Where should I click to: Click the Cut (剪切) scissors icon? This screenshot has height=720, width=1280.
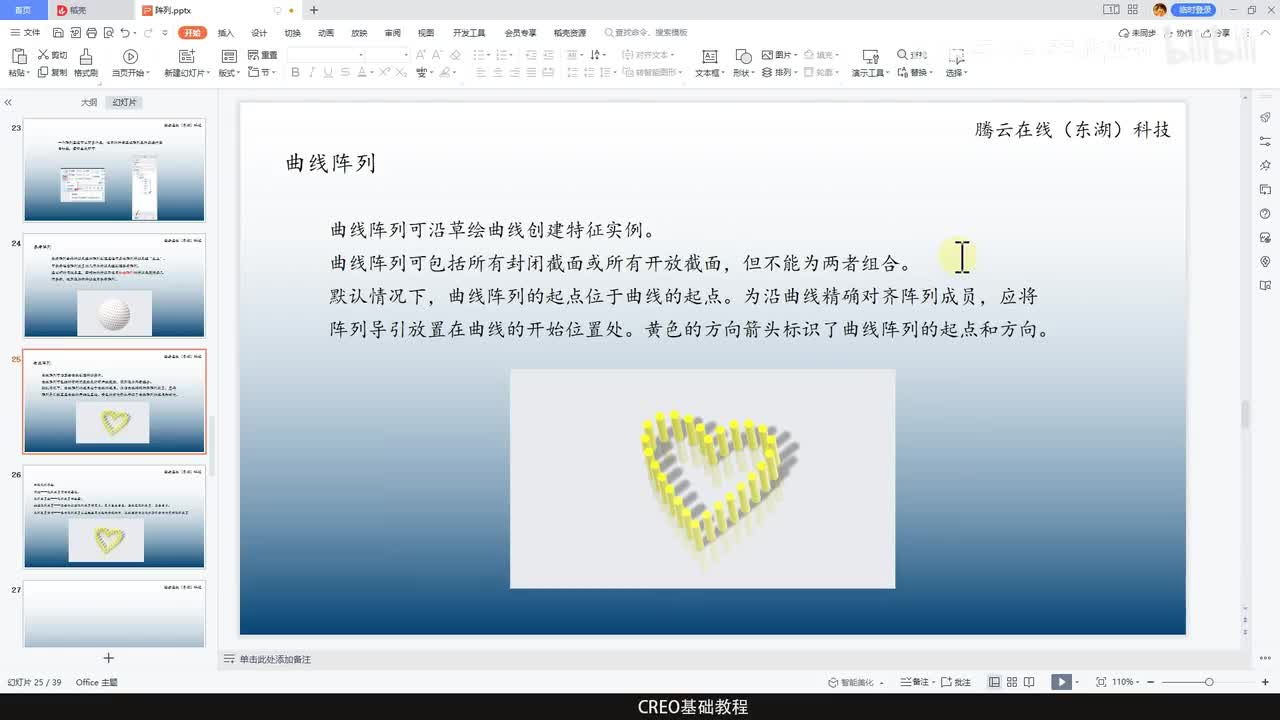click(43, 55)
